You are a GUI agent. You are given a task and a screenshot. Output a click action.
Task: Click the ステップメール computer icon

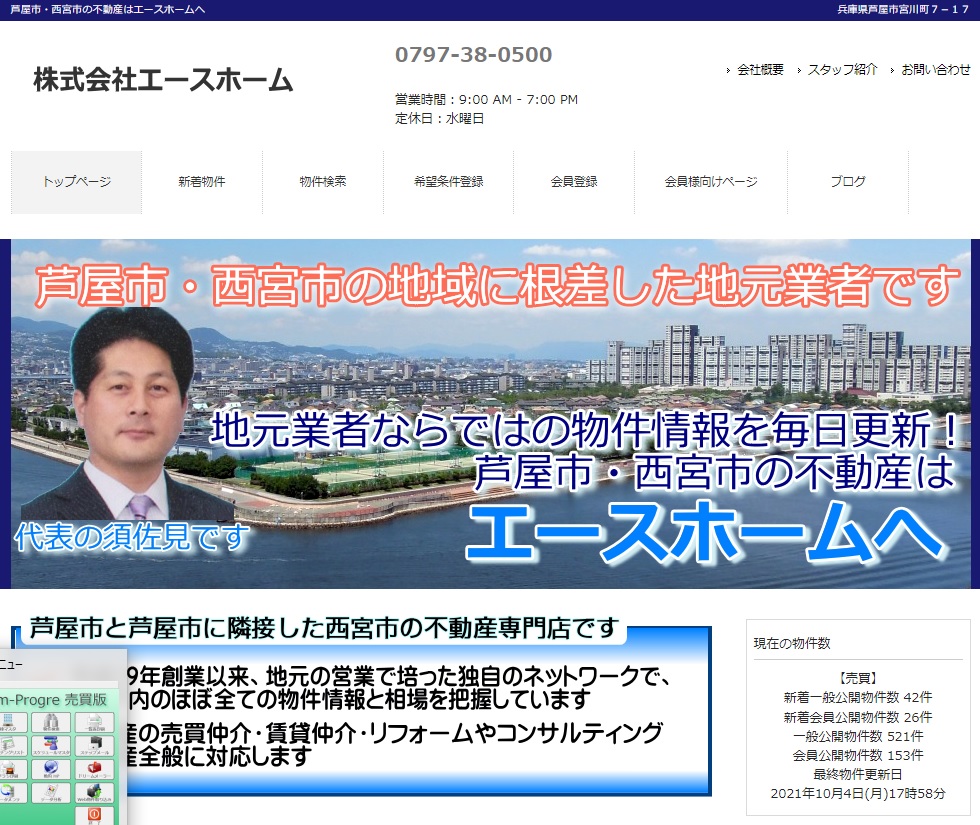tap(94, 746)
